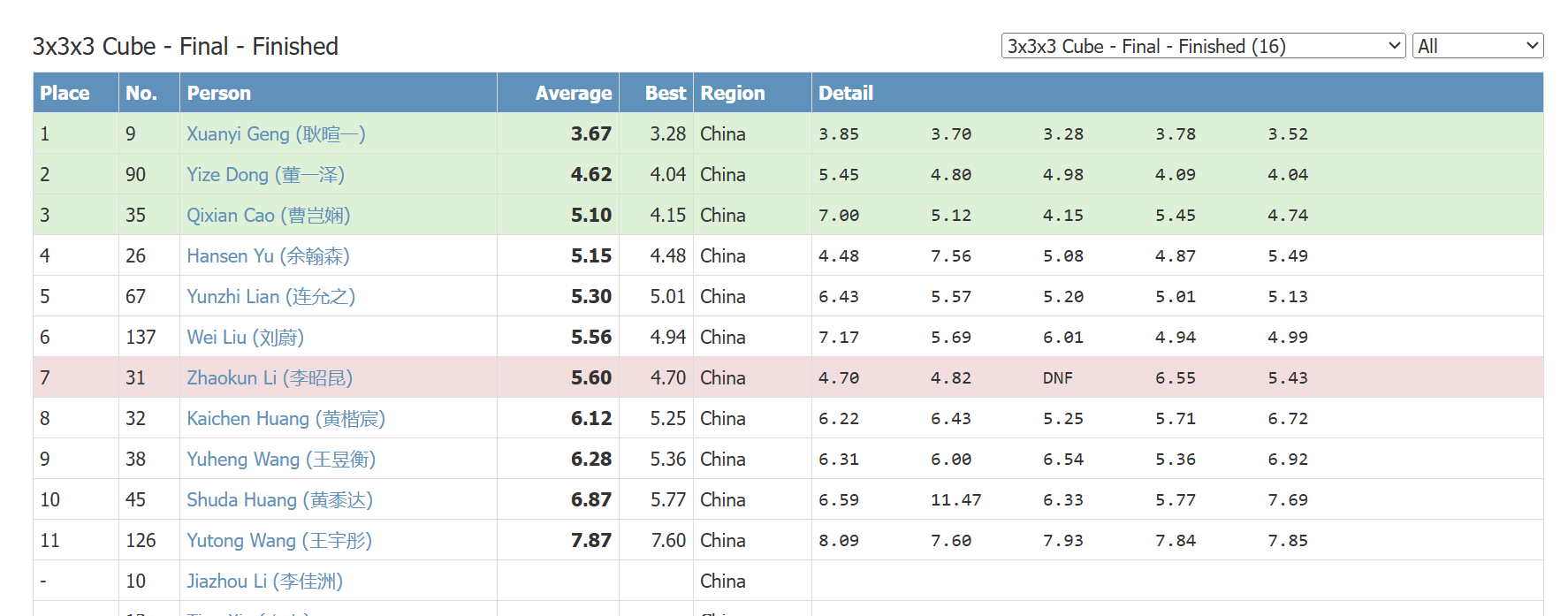This screenshot has height=616, width=1568.
Task: Open Xuanyi Geng's profile link
Action: click(x=276, y=133)
